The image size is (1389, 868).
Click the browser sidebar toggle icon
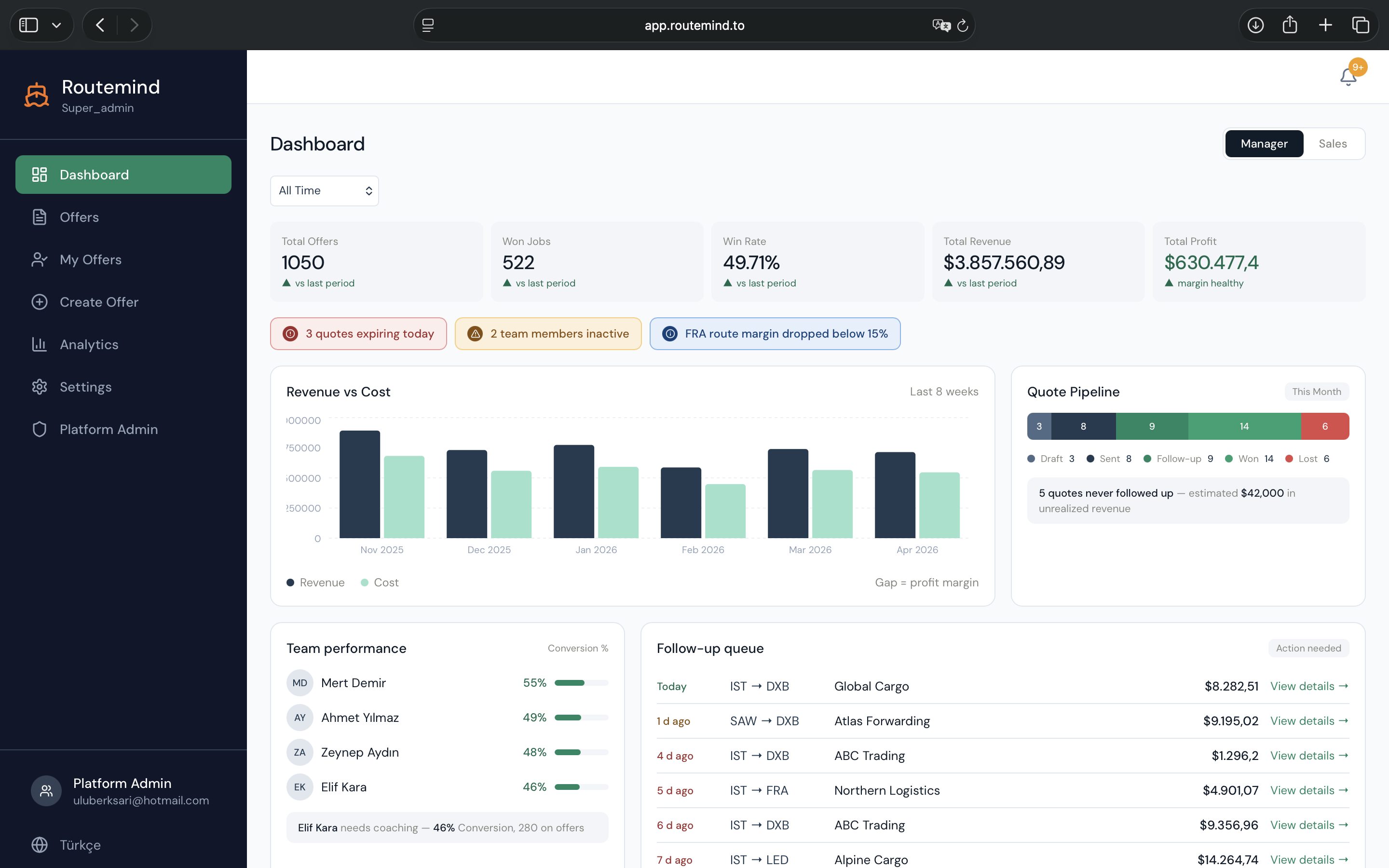tap(29, 25)
